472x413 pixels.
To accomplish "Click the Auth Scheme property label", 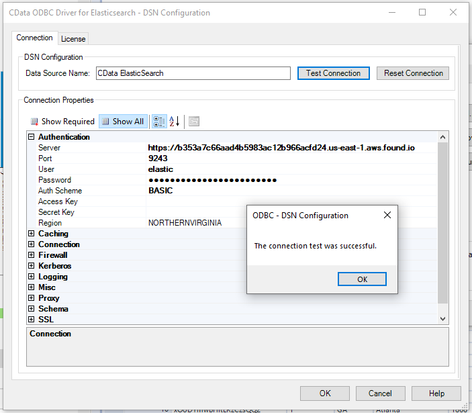I will 60,191.
